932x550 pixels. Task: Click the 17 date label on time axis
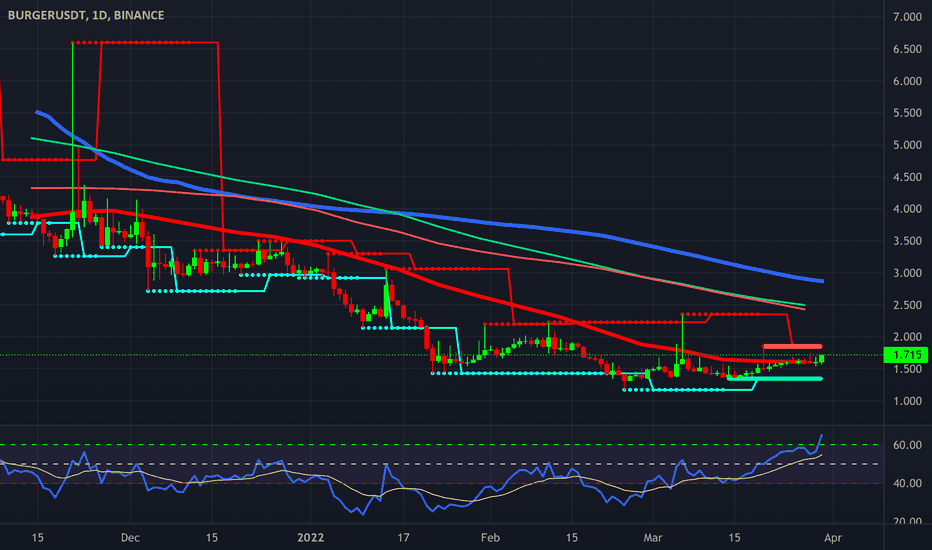[403, 538]
